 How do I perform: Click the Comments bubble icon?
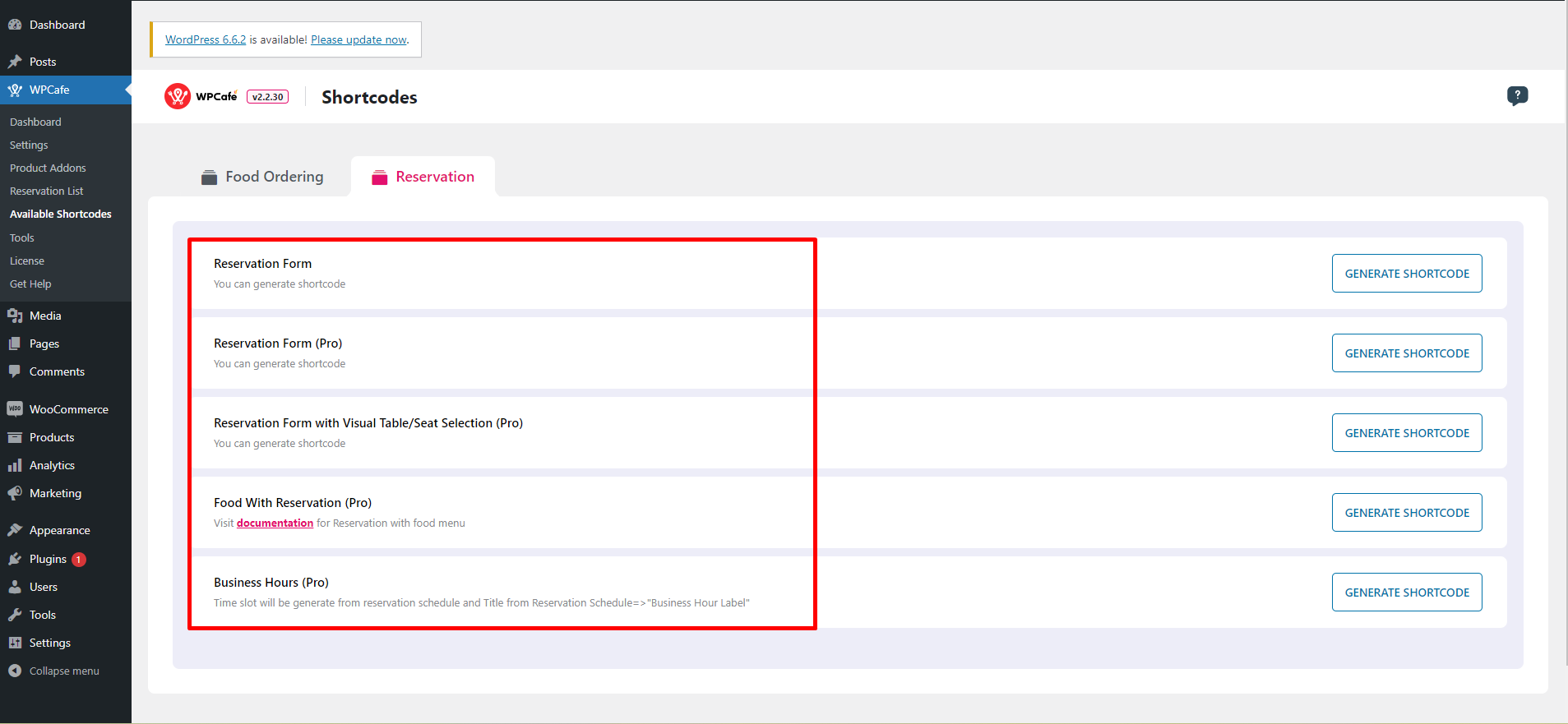click(x=15, y=371)
